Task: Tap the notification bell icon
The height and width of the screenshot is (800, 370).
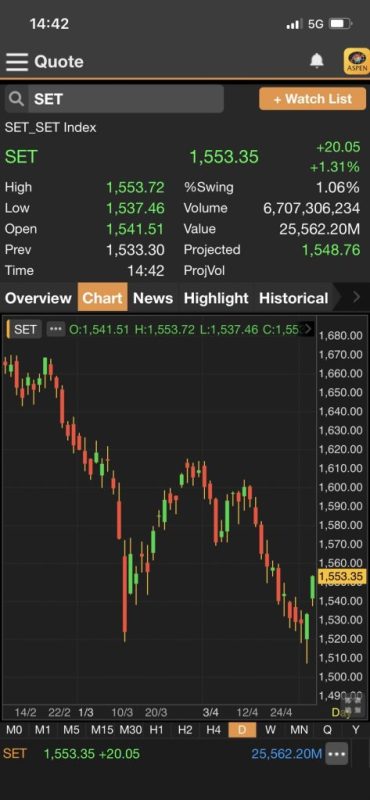Action: coord(317,61)
